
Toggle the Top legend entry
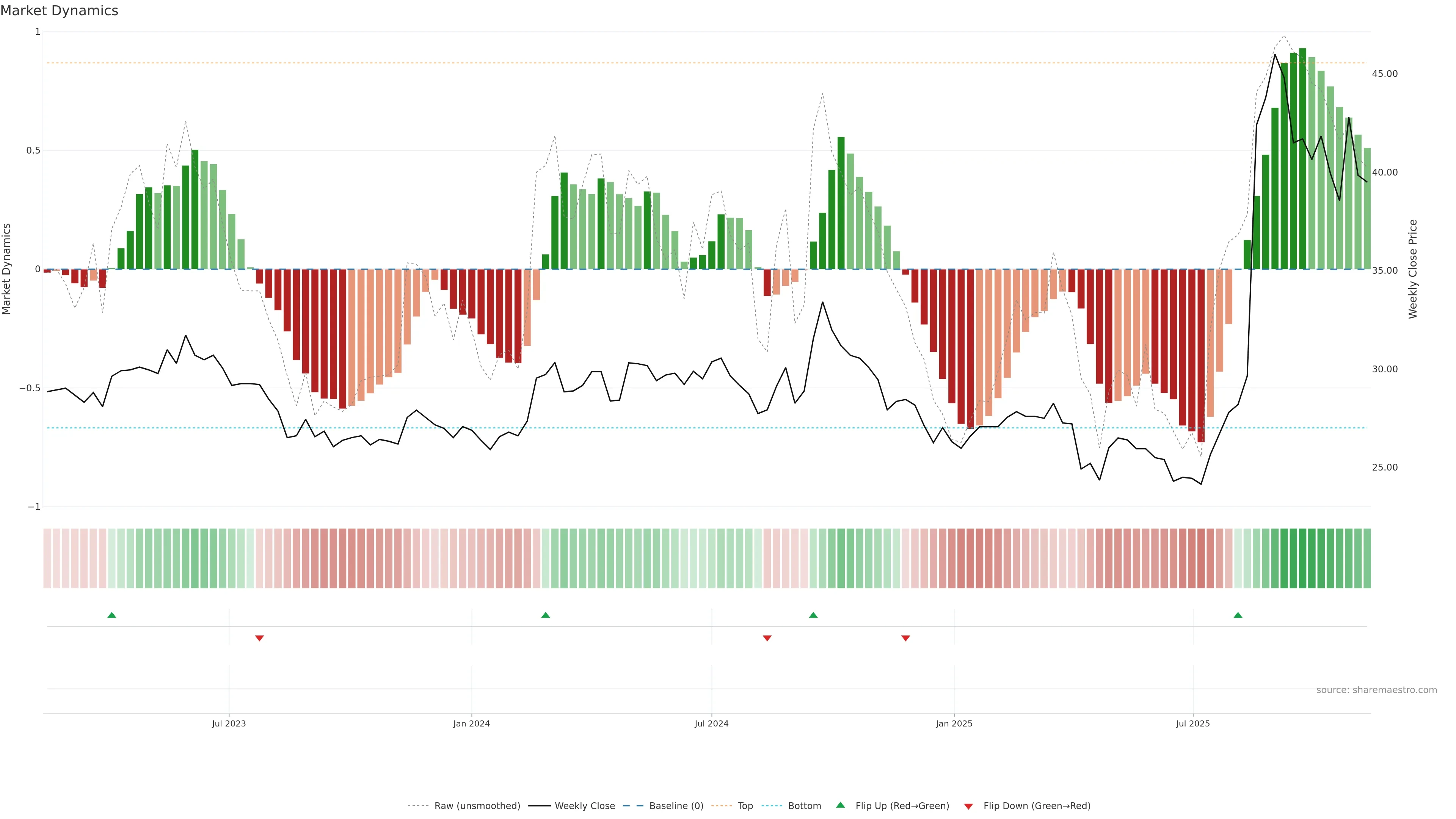pos(745,806)
